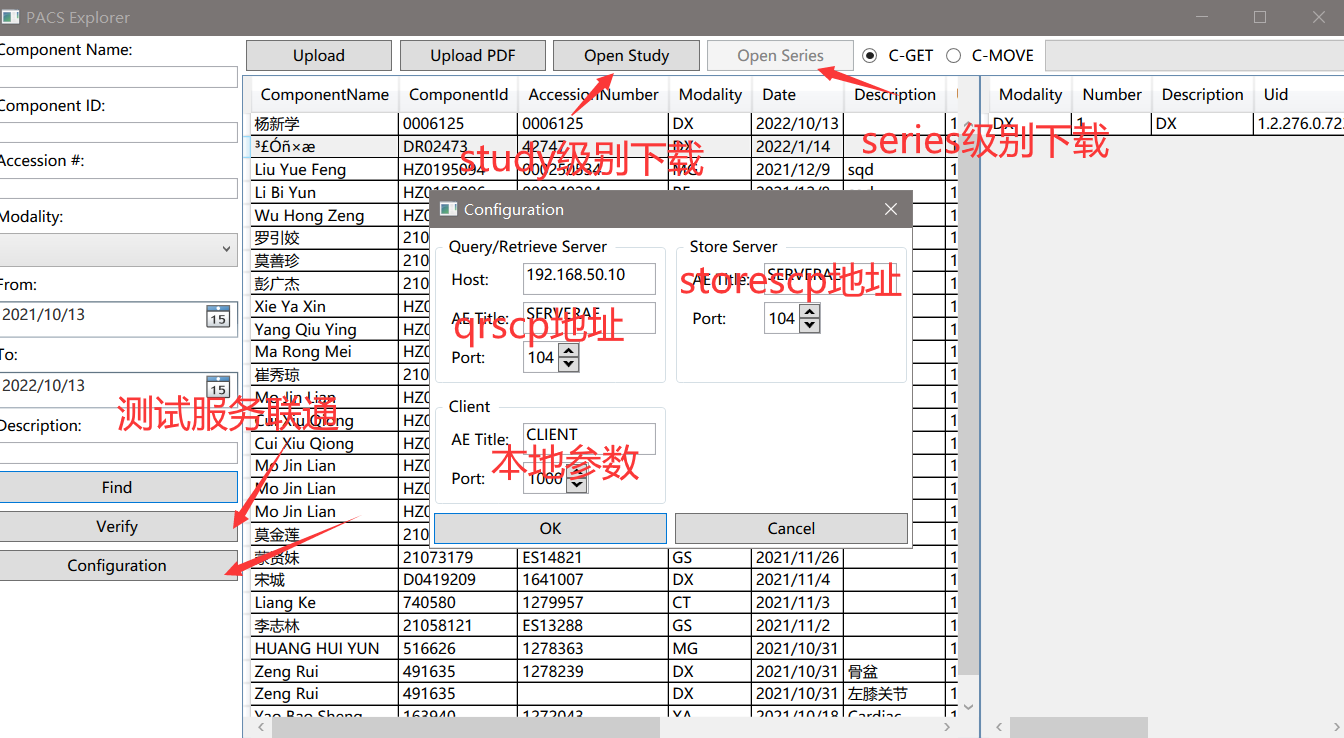This screenshot has height=738, width=1344.
Task: Select the 宋城 study row
Action: point(603,580)
